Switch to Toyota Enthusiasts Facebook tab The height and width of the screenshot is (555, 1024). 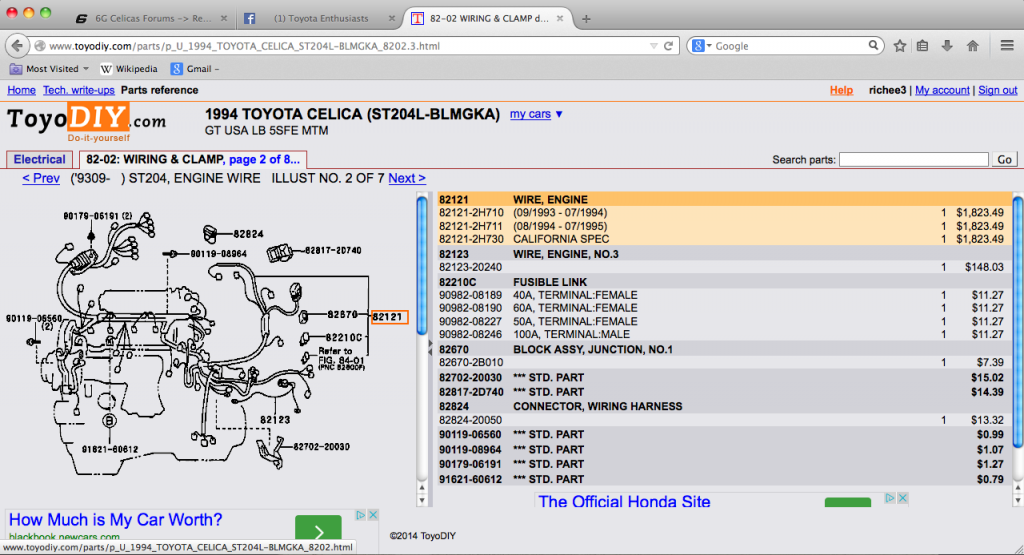(319, 18)
